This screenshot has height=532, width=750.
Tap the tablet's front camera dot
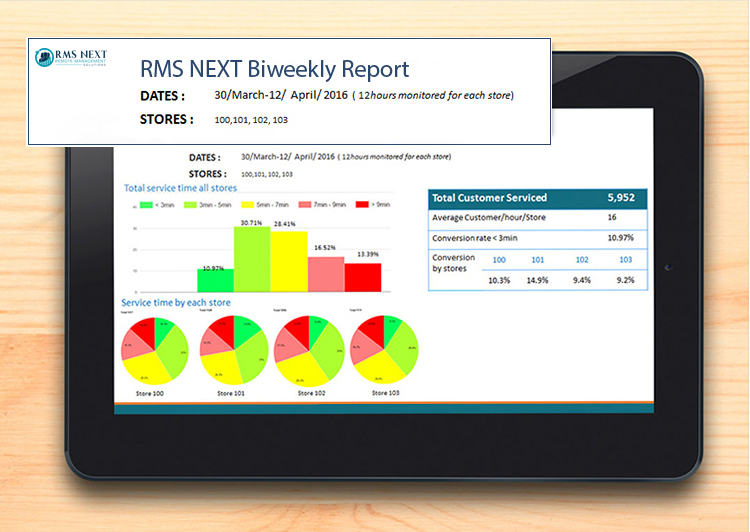tap(668, 267)
